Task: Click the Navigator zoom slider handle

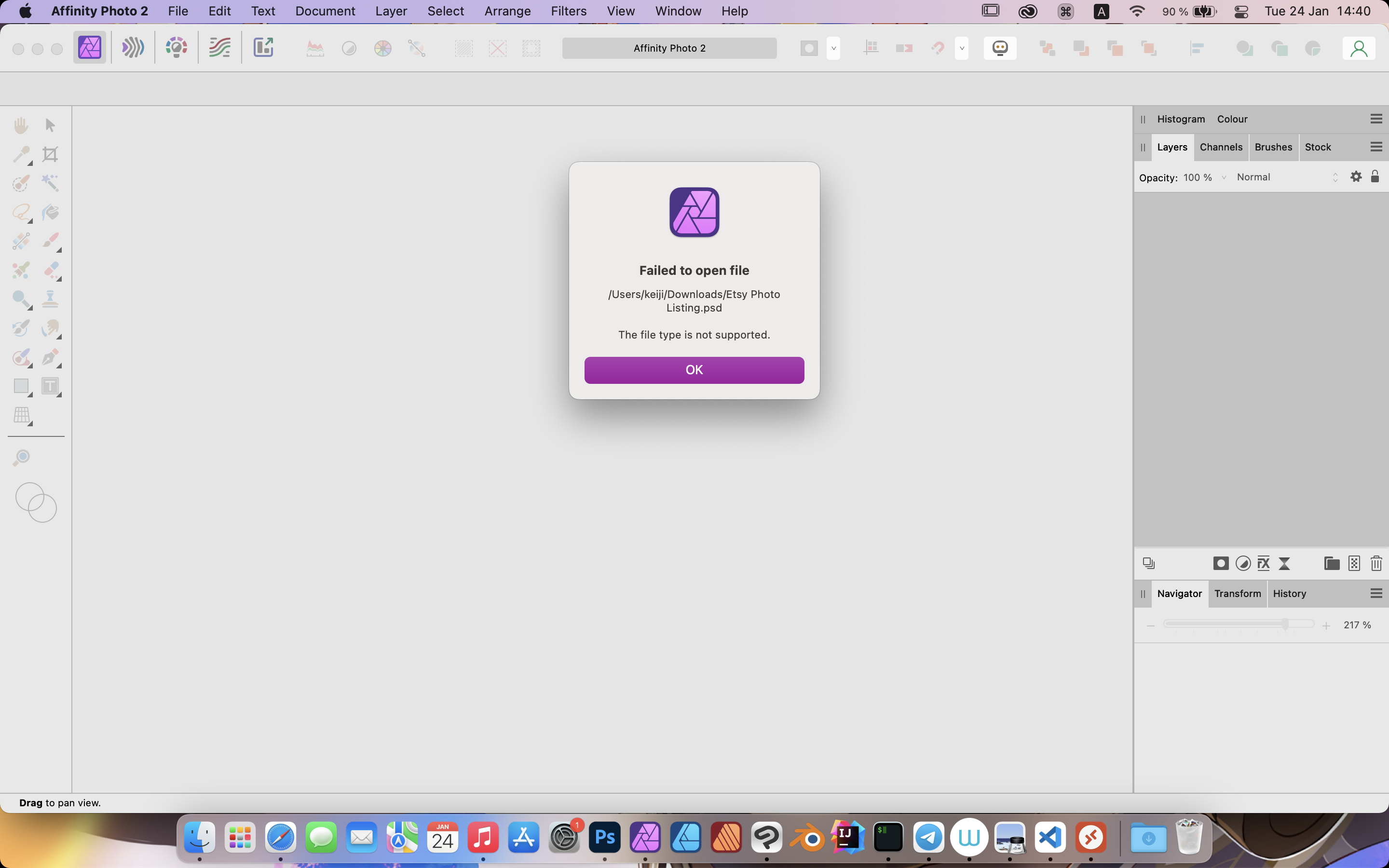Action: coord(1285,624)
